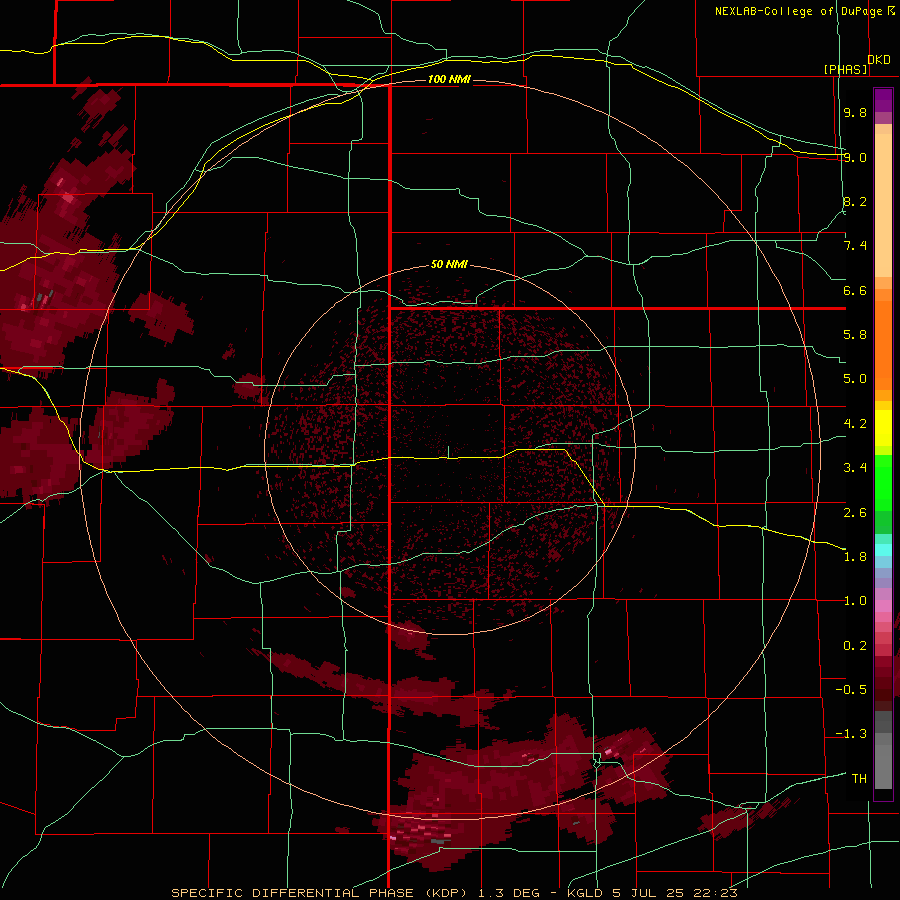900x900 pixels.
Task: Click the 4.2 legend value
Action: pos(855,424)
